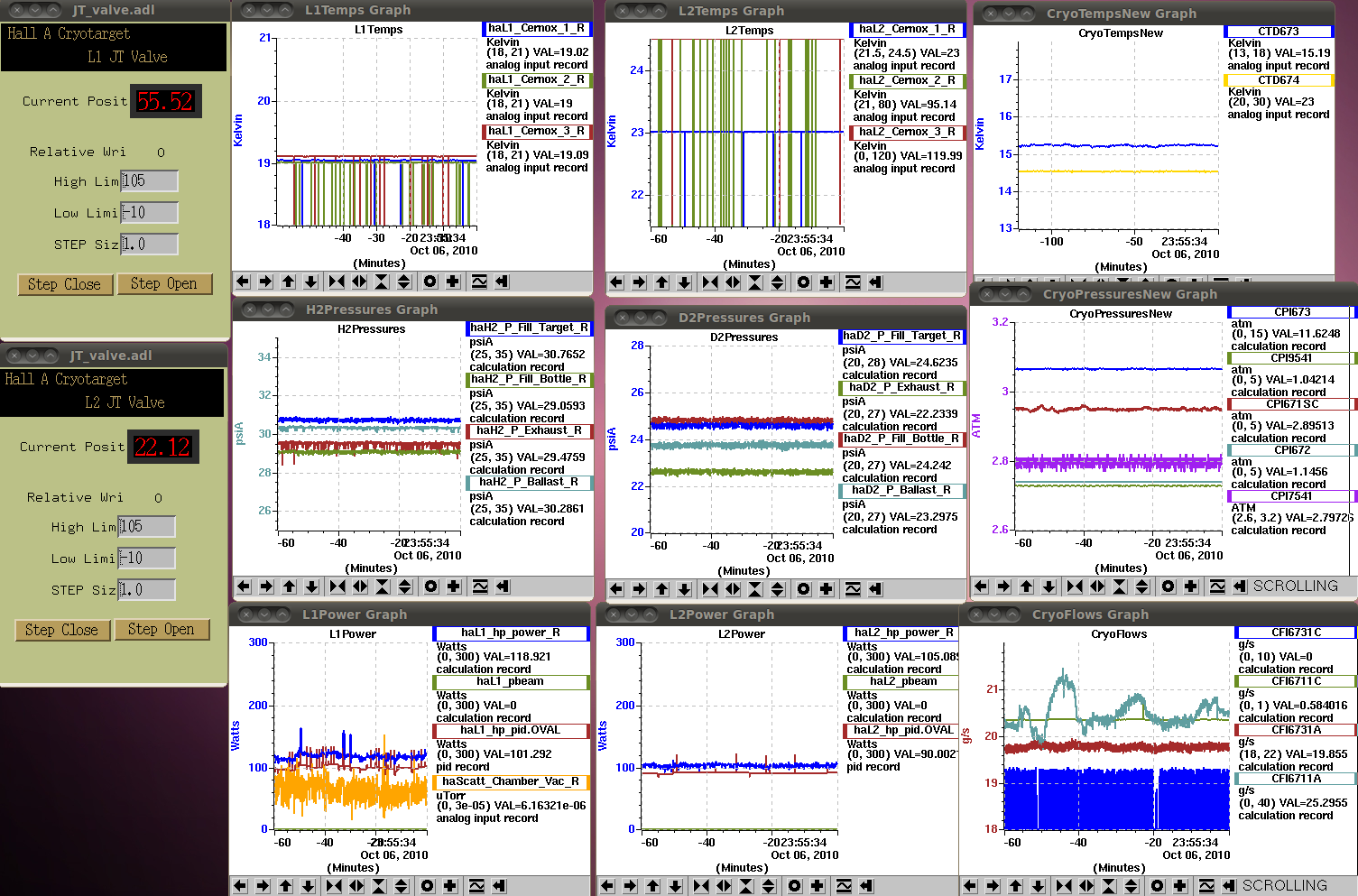Pan up in the L1Power Graph toolbar
This screenshot has height=896, width=1358.
click(x=285, y=886)
